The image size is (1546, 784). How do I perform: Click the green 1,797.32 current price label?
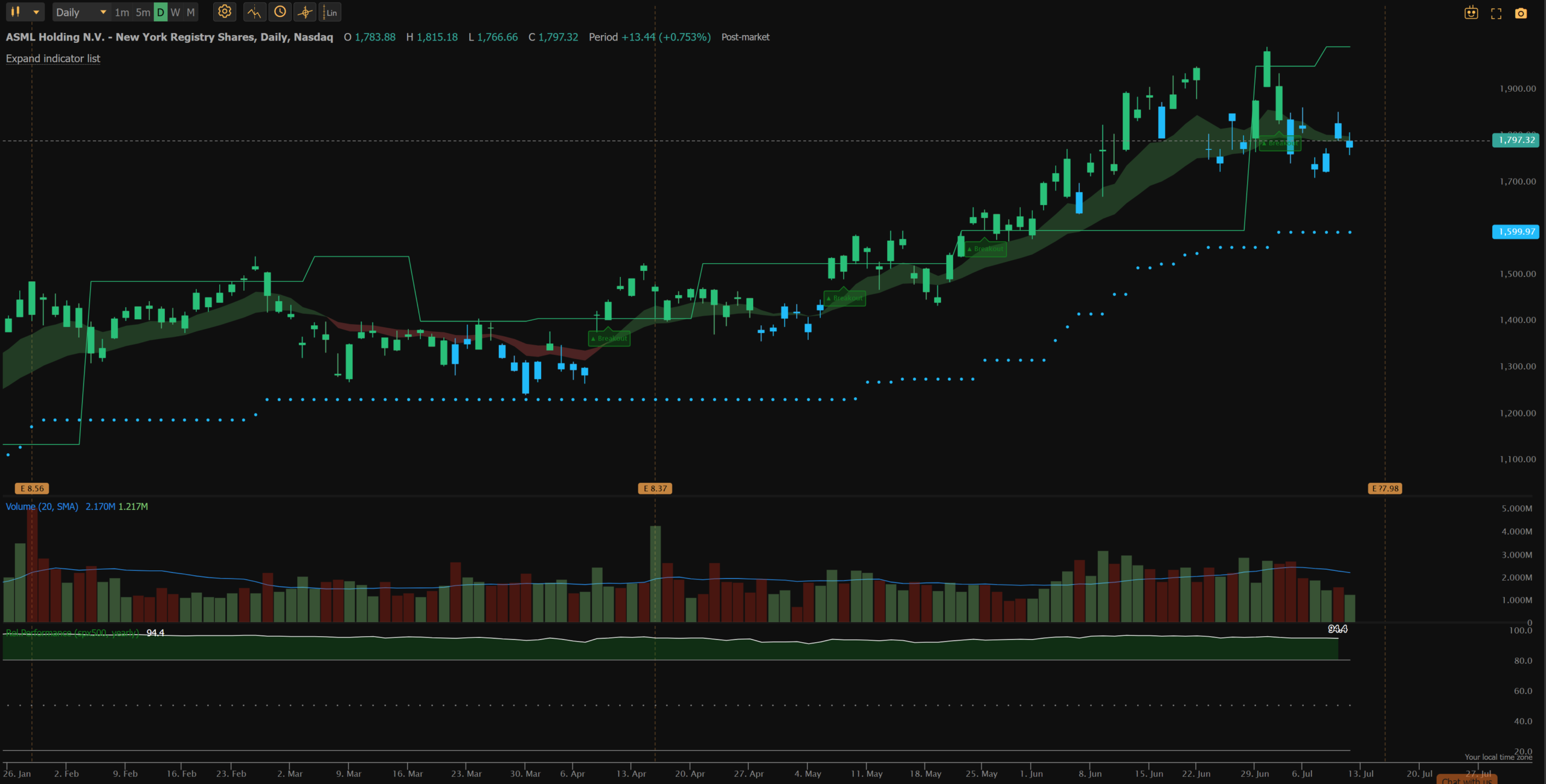coord(1516,140)
